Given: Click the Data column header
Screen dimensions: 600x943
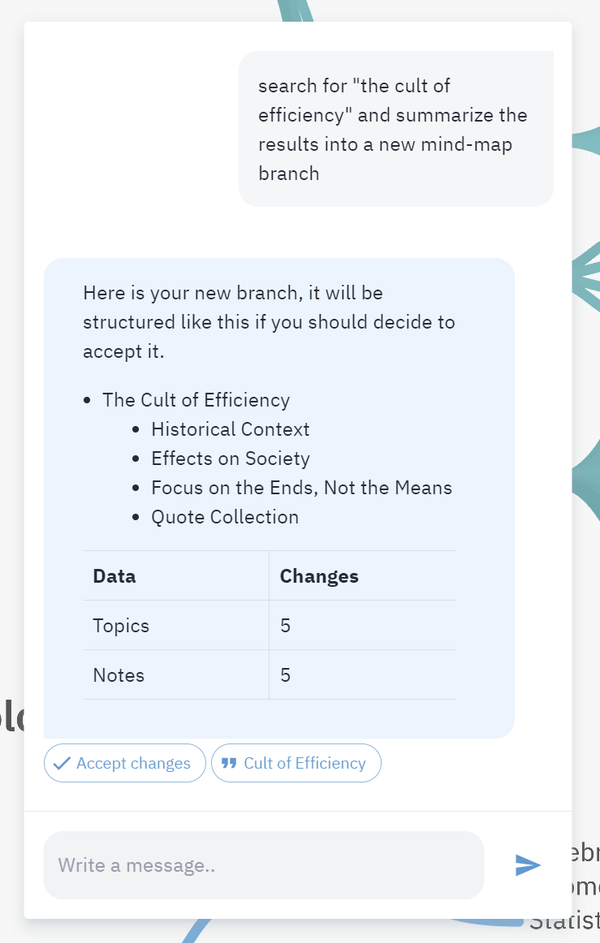Looking at the screenshot, I should (x=114, y=576).
